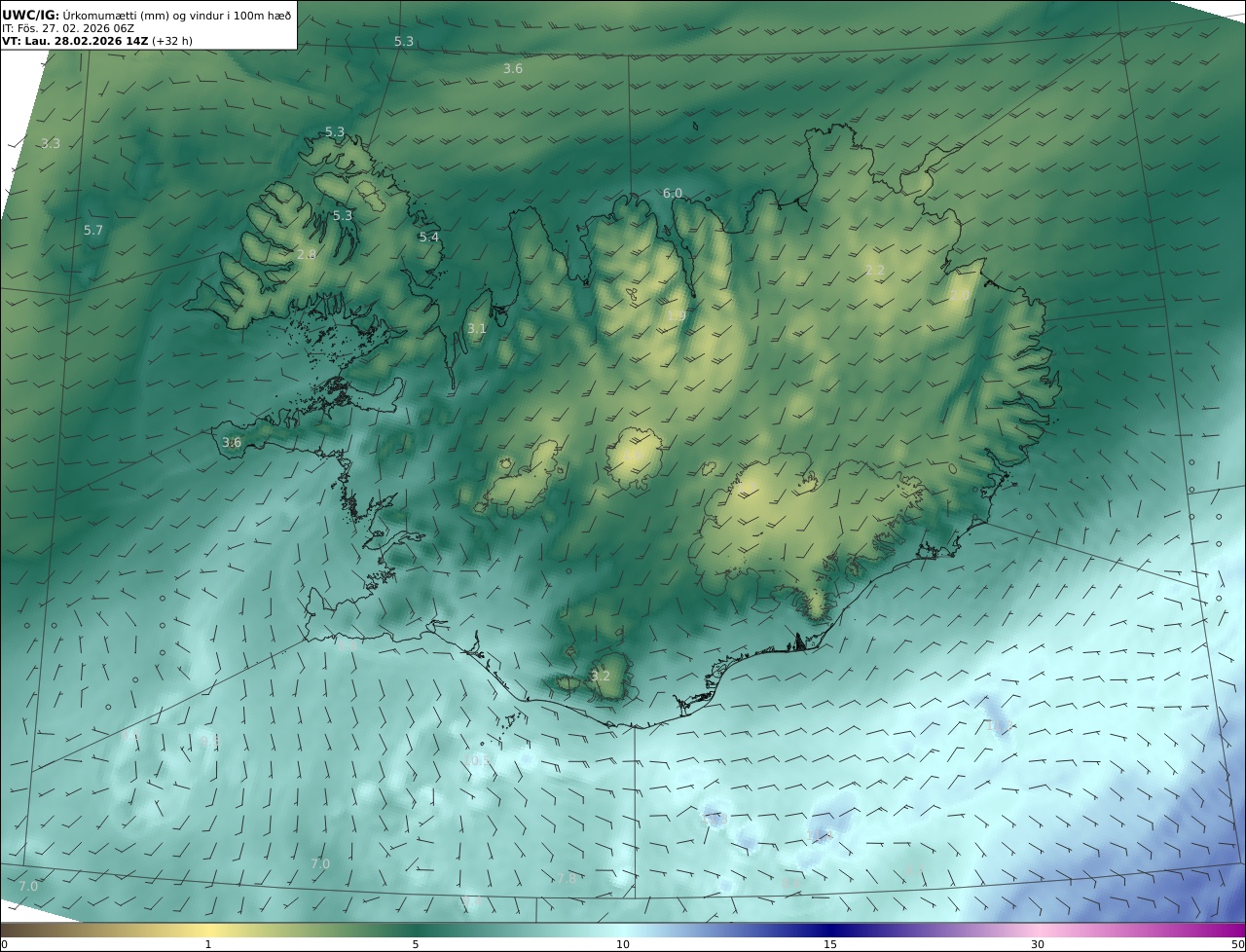The width and height of the screenshot is (1246, 952).
Task: Click the colorbar tick label '1'
Action: (x=208, y=944)
